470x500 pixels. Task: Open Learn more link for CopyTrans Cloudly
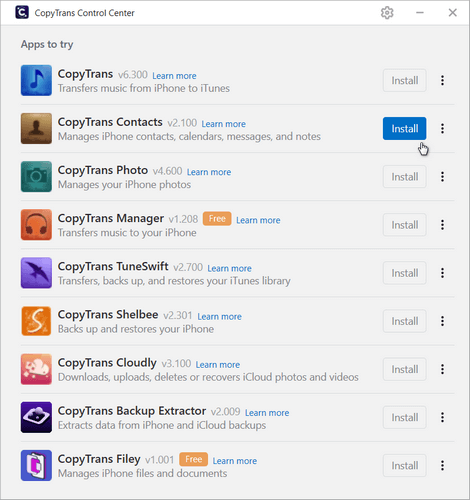click(x=218, y=364)
